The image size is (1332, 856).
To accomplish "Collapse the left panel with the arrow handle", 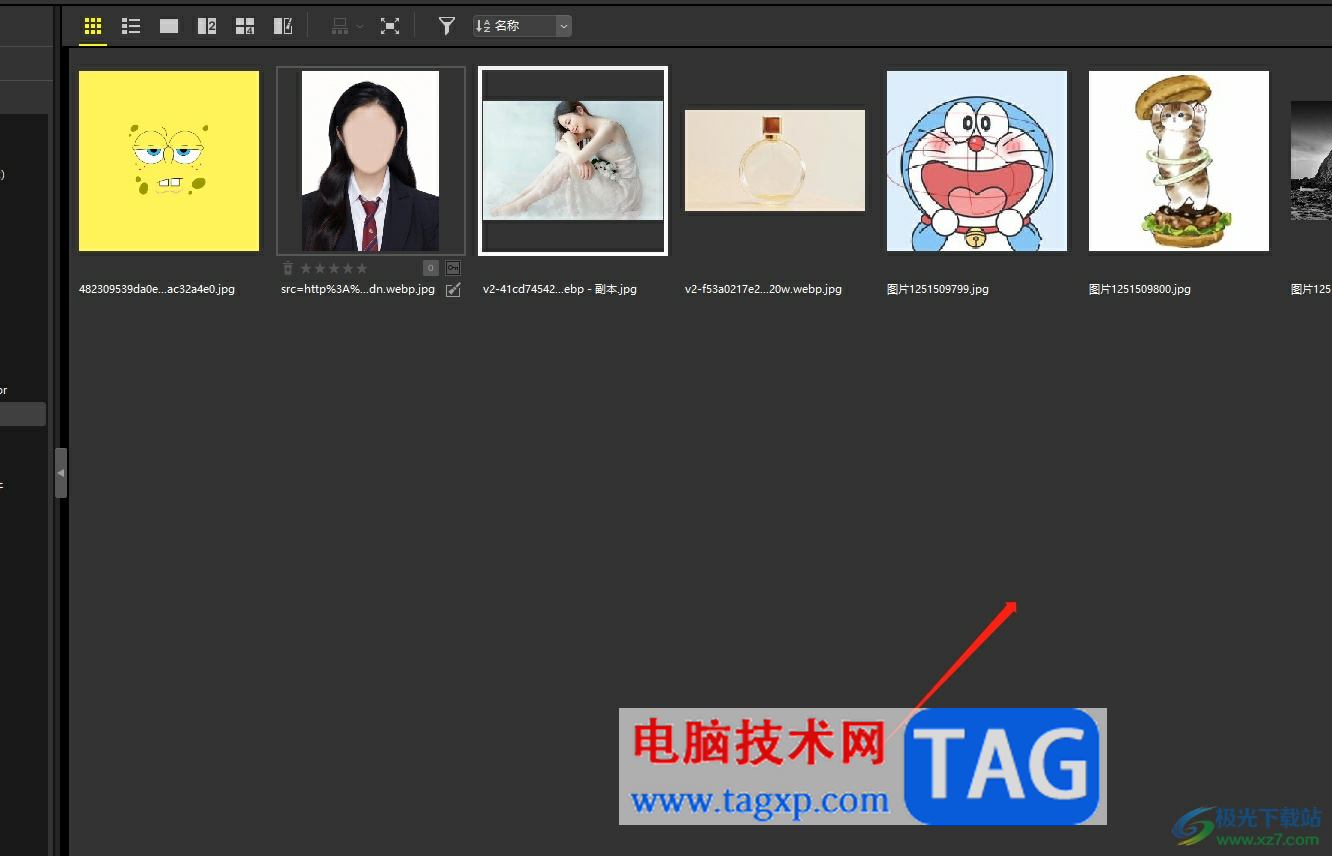I will tap(61, 473).
